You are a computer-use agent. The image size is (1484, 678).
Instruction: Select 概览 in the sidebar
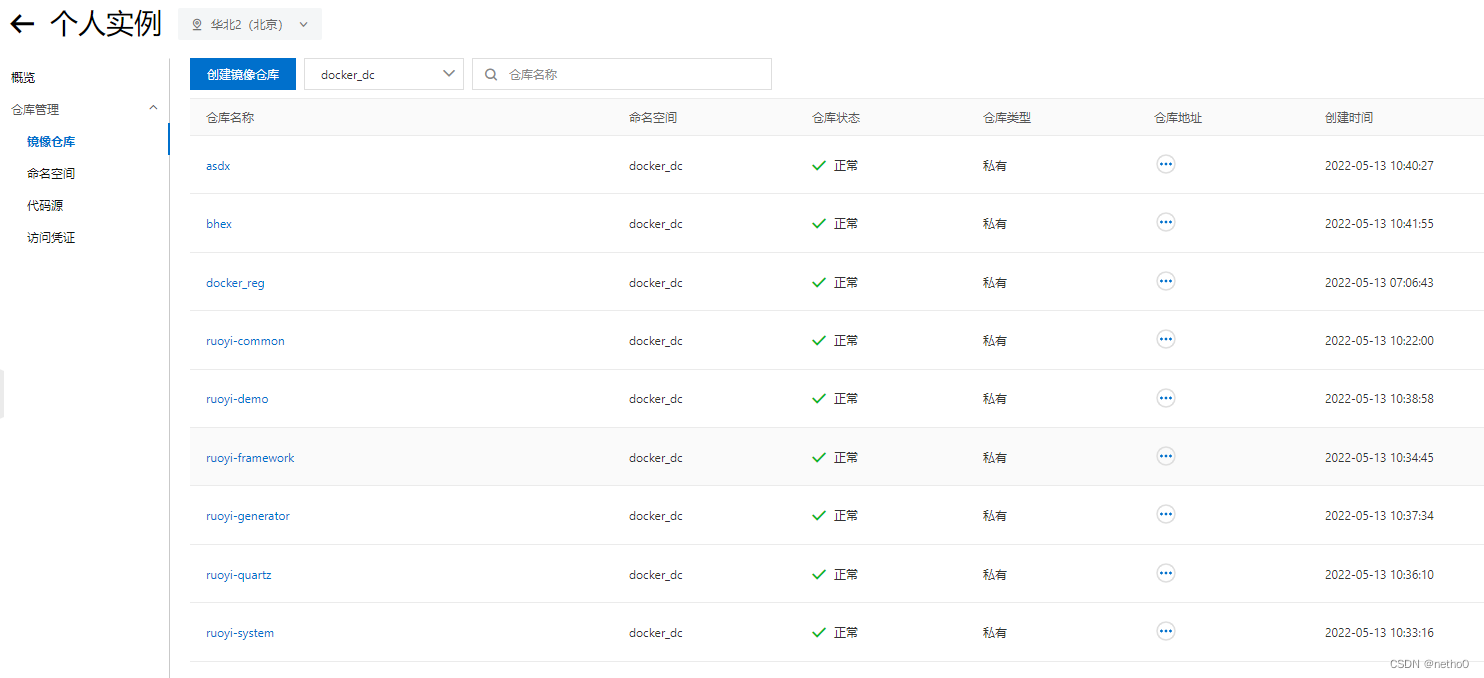[22, 77]
